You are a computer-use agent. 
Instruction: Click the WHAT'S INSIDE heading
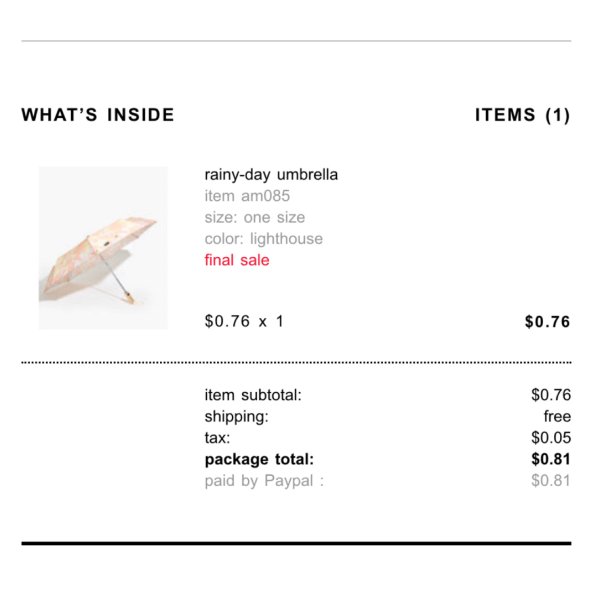coord(98,115)
